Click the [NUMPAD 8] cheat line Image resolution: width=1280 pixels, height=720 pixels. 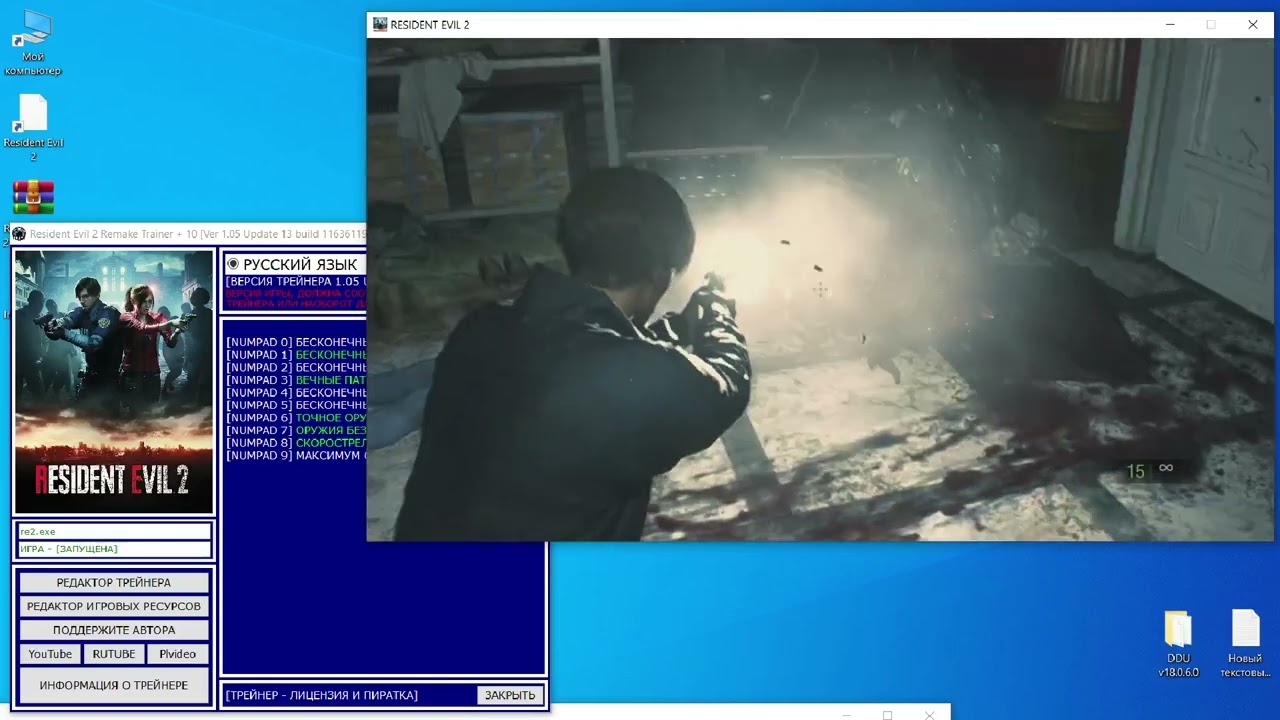296,442
